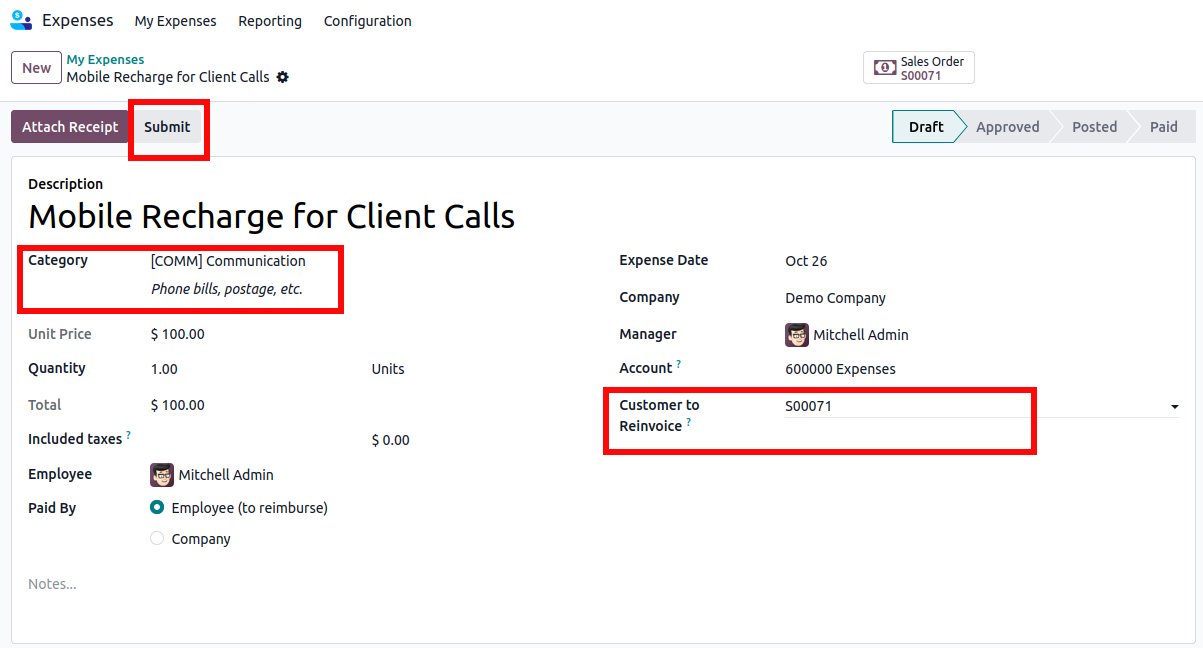Select the Company paid-by radio option
Viewport: 1203px width, 648px height.
point(157,539)
